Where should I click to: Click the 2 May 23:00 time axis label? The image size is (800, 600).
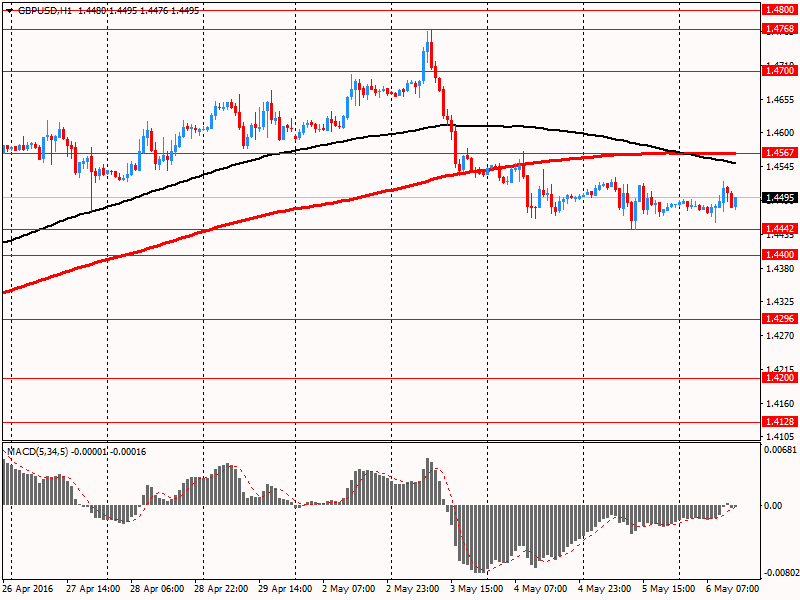coord(413,588)
